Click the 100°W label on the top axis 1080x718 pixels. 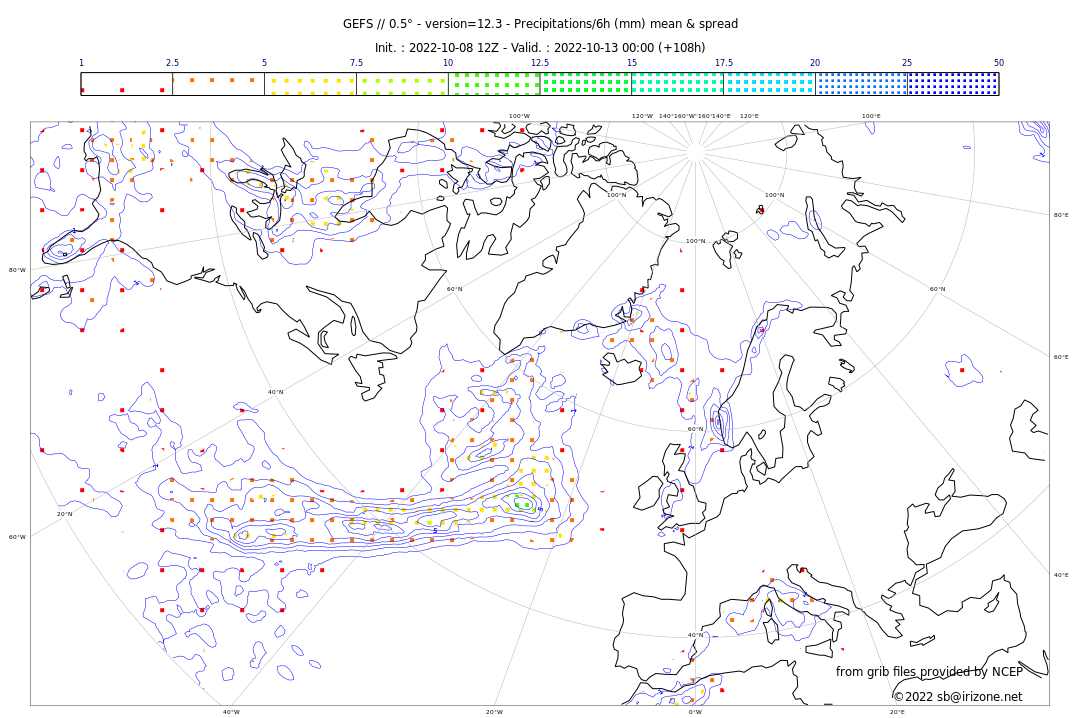pyautogui.click(x=519, y=116)
